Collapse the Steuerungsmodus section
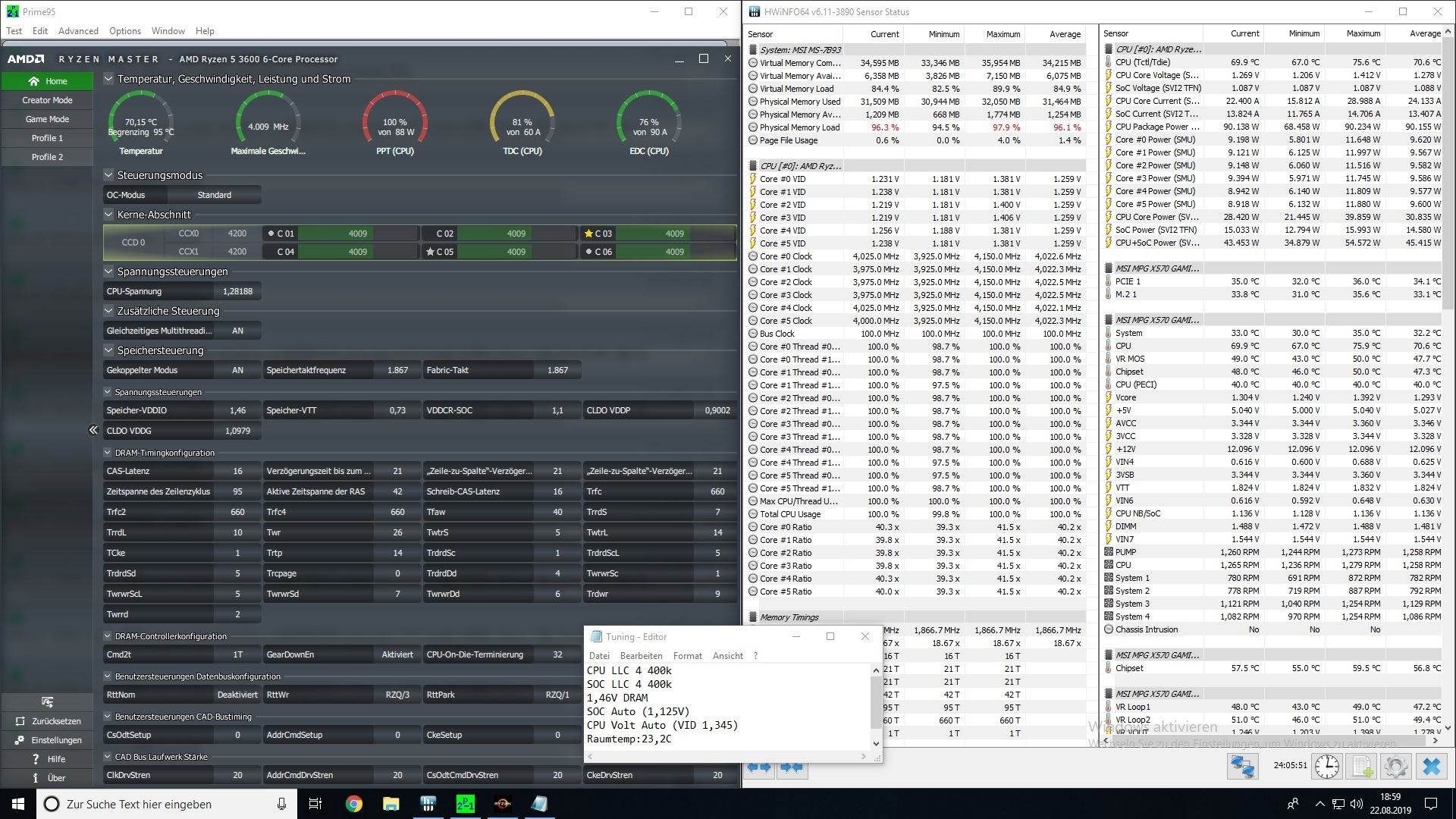The width and height of the screenshot is (1456, 819). (108, 175)
